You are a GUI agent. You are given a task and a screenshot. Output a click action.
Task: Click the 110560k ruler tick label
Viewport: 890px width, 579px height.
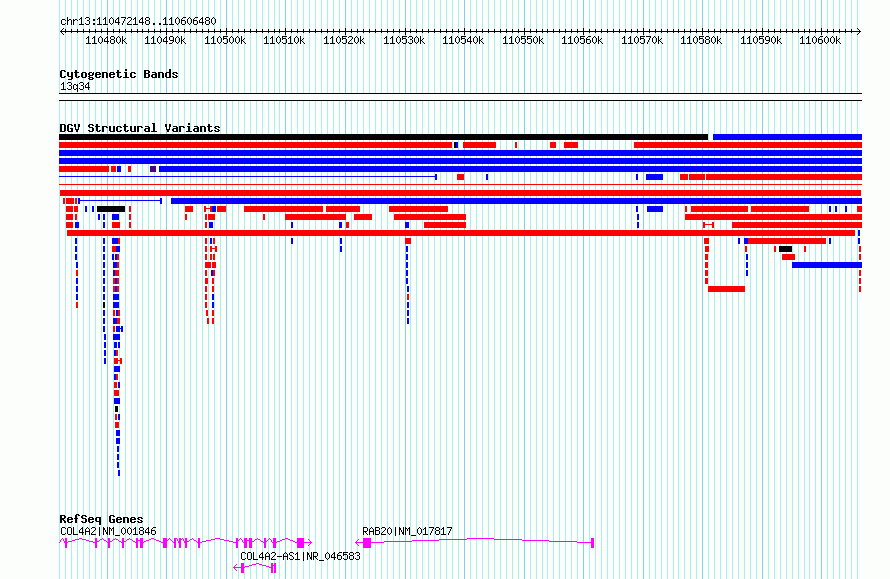click(x=582, y=40)
